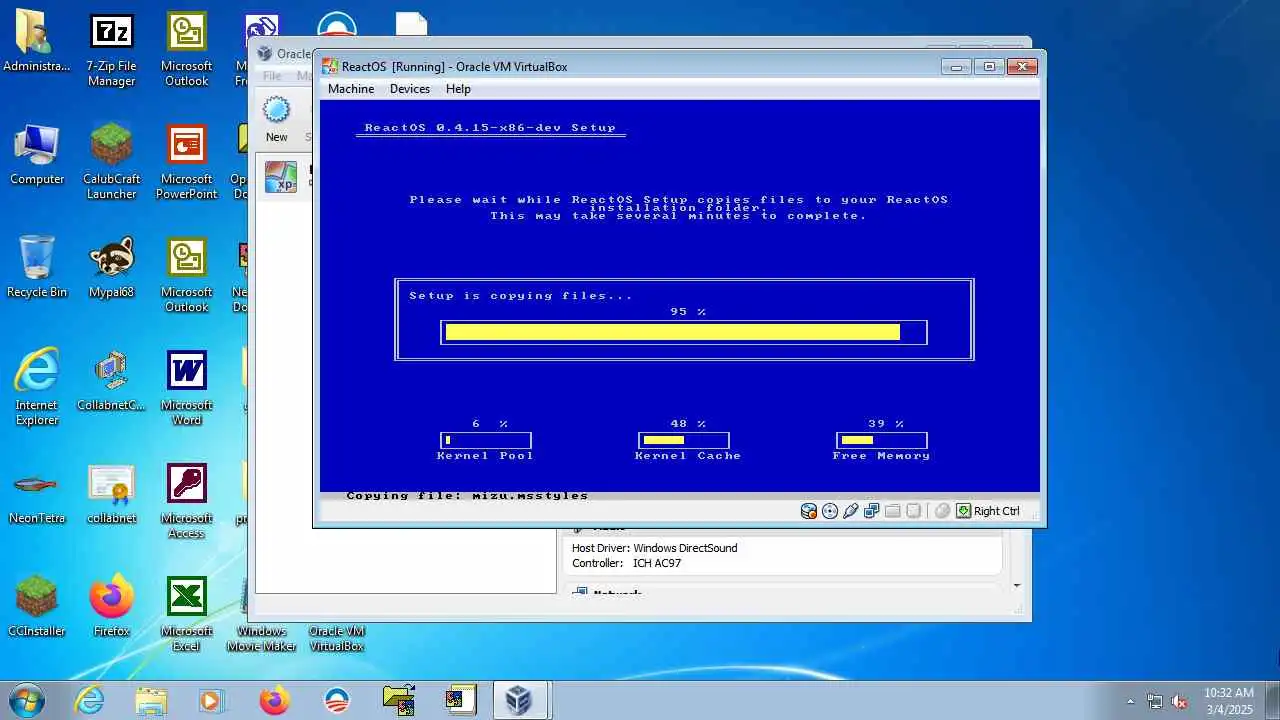Click the shared folders icon in VM status bar
This screenshot has width=1280, height=720.
(893, 511)
